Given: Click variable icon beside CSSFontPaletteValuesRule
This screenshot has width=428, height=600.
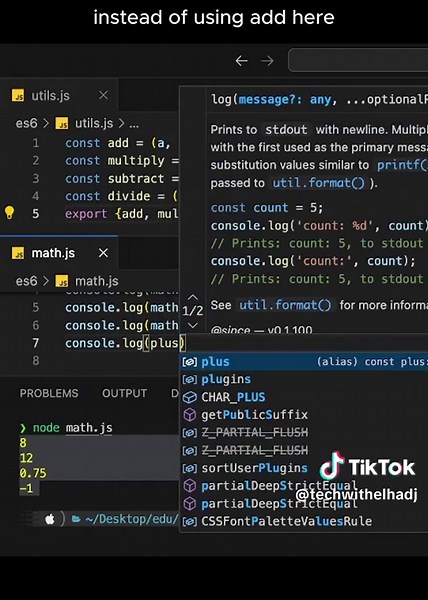Looking at the screenshot, I should 189,521.
